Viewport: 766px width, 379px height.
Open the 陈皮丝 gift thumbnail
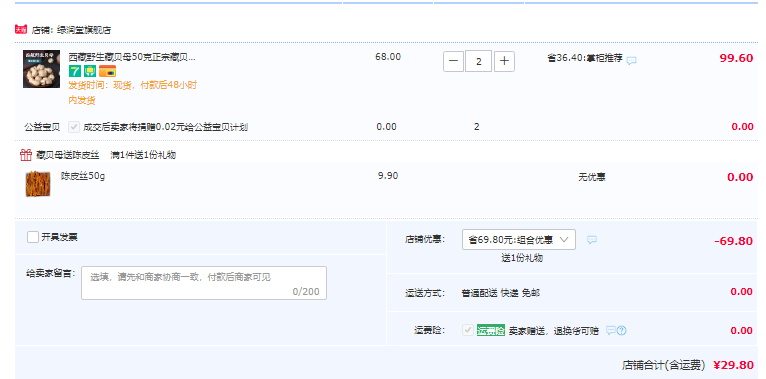pyautogui.click(x=38, y=184)
